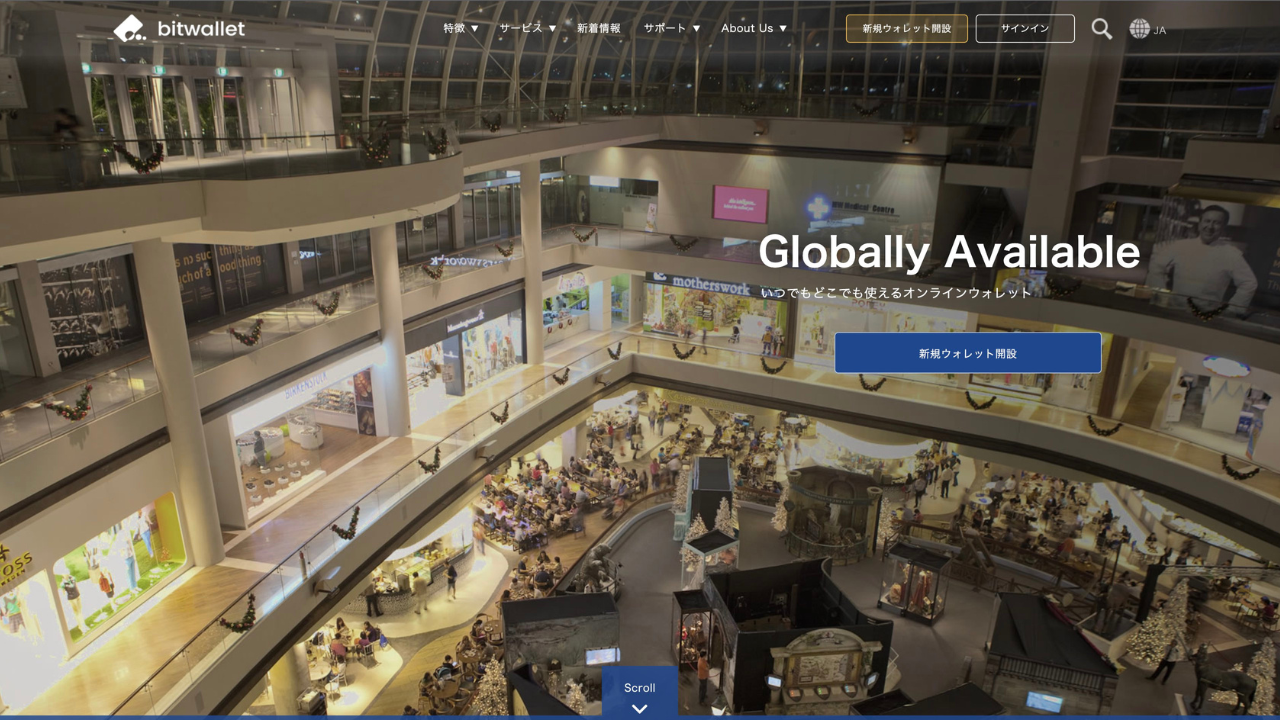This screenshot has width=1280, height=720.
Task: Click the Globally Available headline
Action: 949,251
